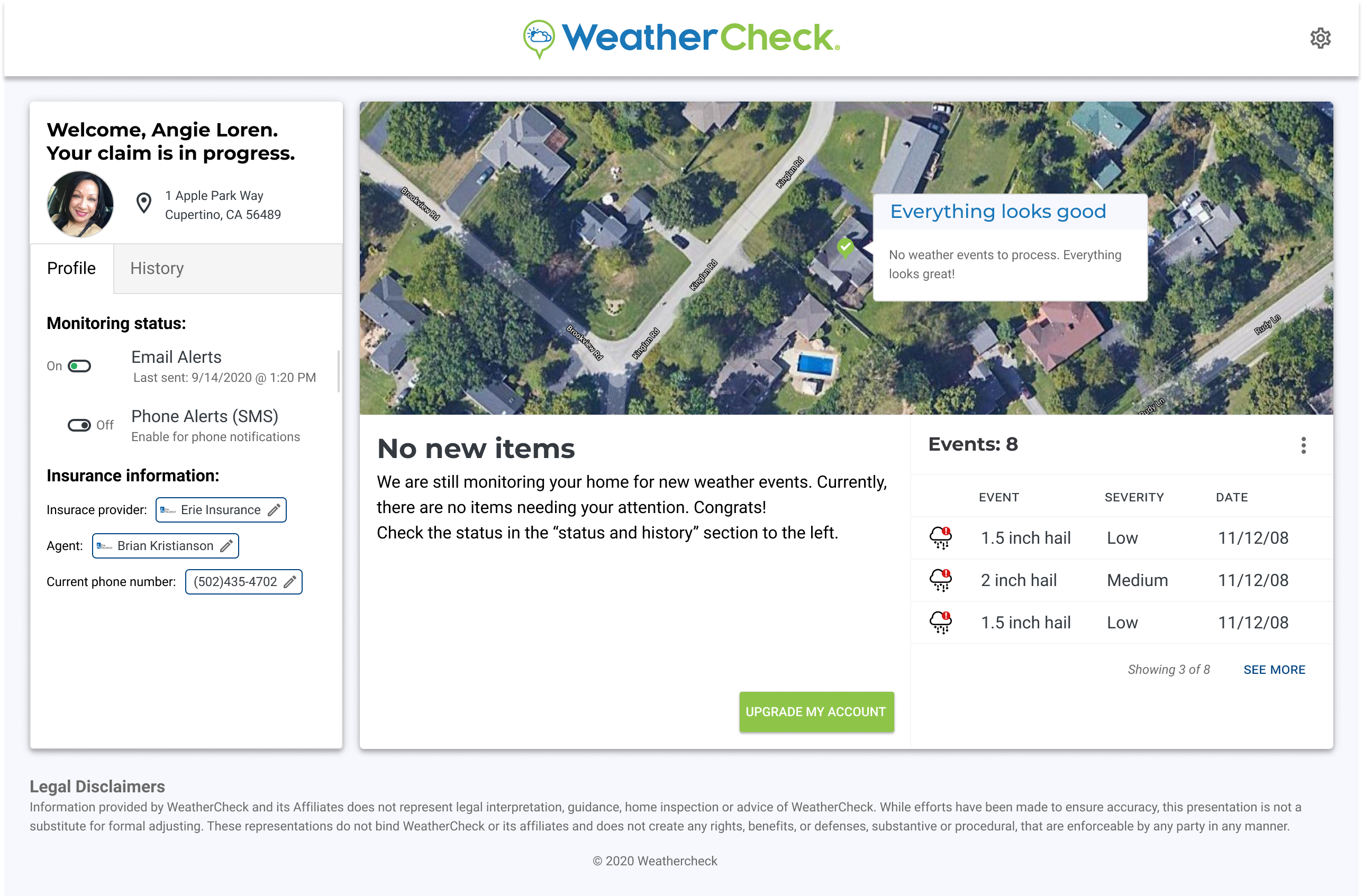Click hail icon in first event row
The image size is (1363, 896).
click(x=940, y=537)
